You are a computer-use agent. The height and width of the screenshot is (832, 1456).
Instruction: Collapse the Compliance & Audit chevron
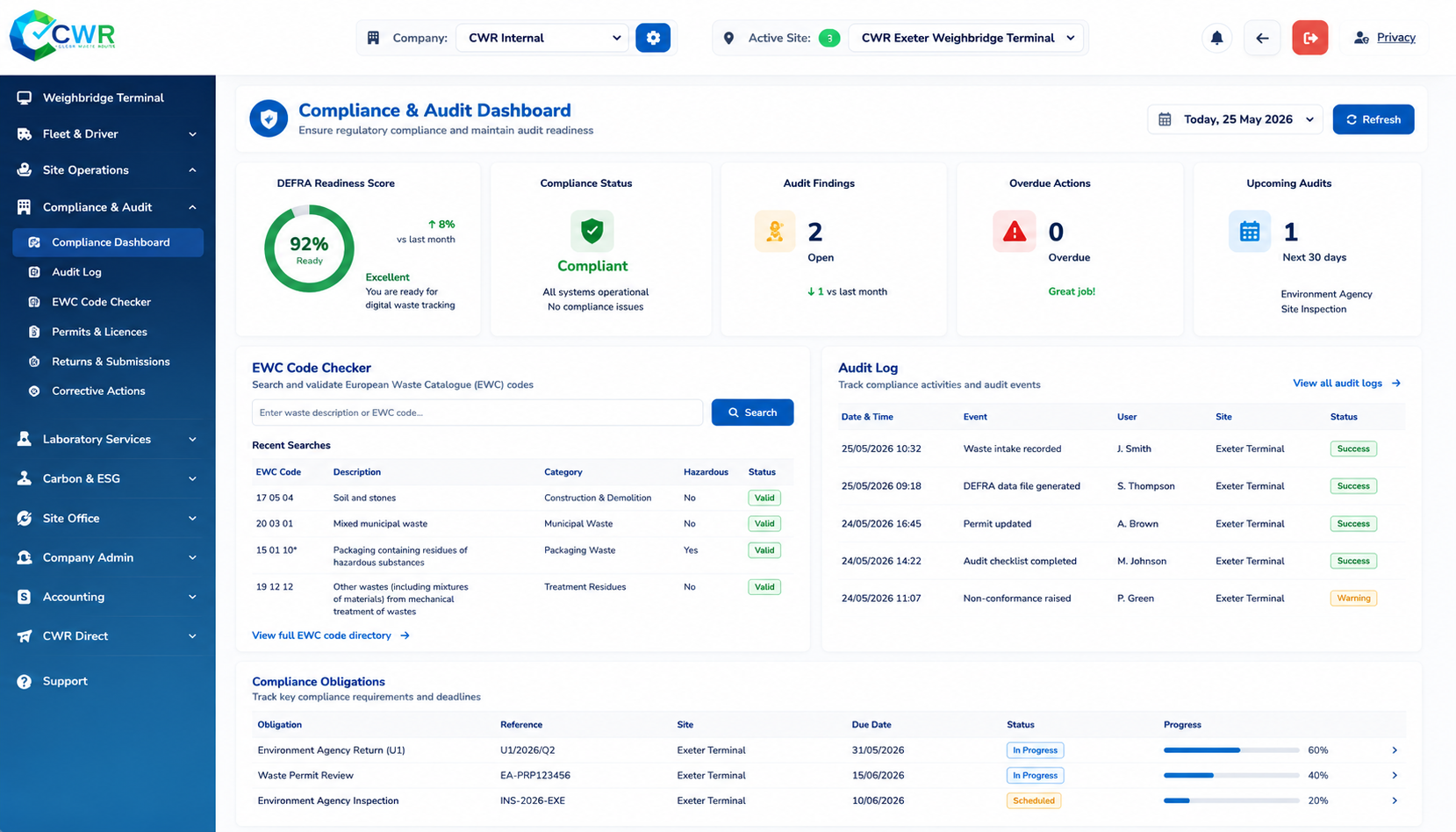click(x=192, y=207)
